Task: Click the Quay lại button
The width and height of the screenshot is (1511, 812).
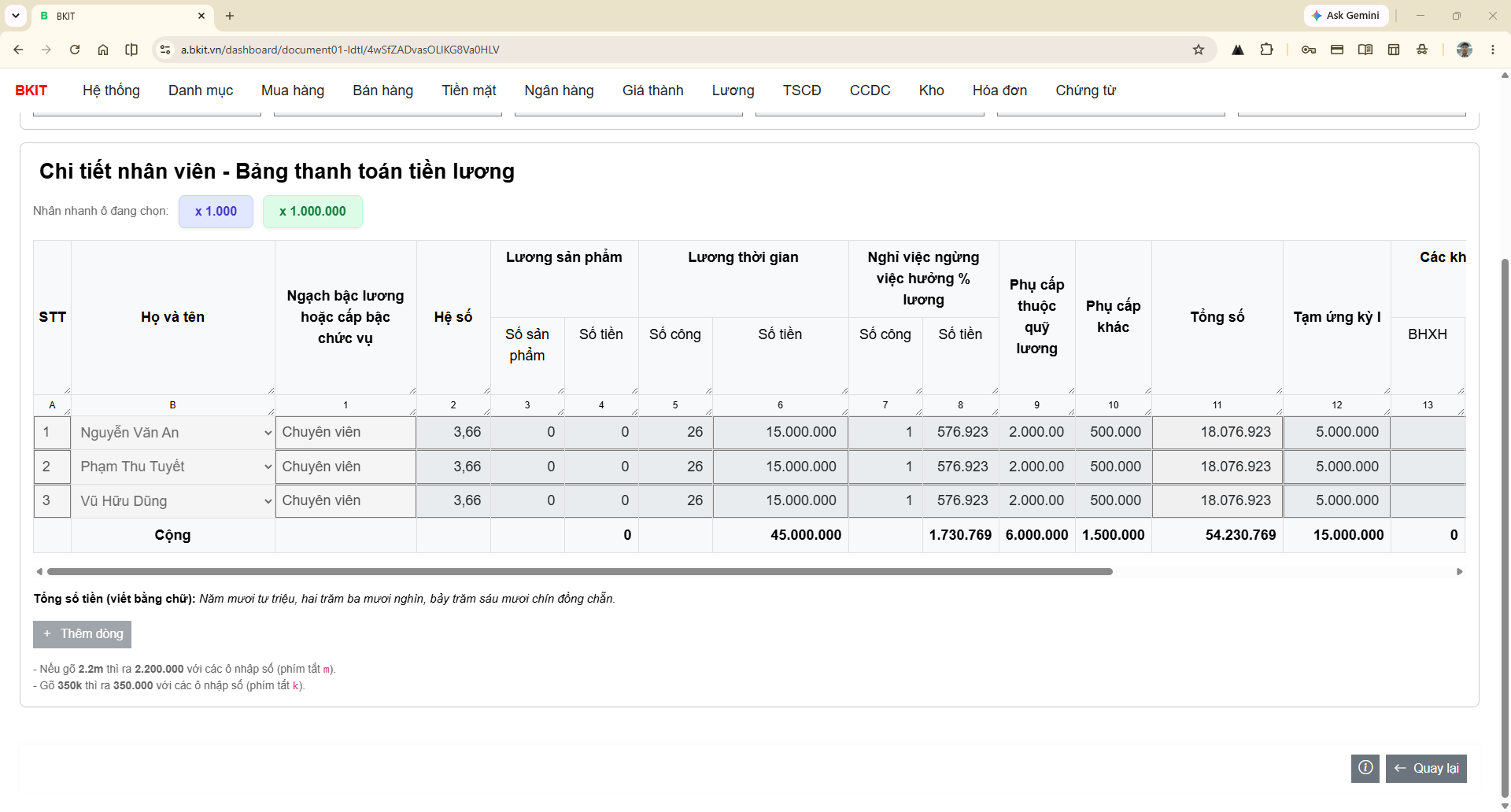Action: pyautogui.click(x=1426, y=768)
